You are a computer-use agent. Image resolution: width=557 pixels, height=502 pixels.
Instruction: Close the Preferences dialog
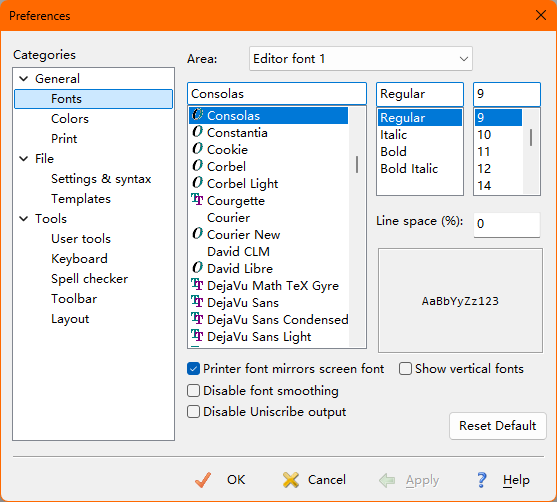541,15
